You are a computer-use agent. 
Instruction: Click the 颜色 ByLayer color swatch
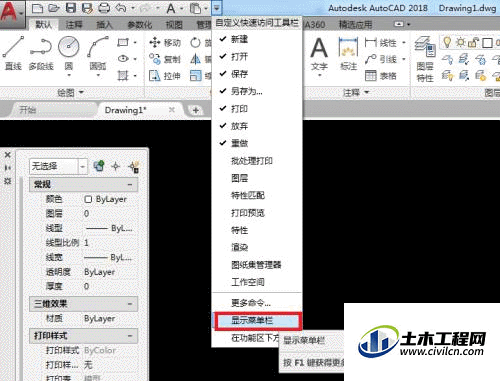coord(88,199)
